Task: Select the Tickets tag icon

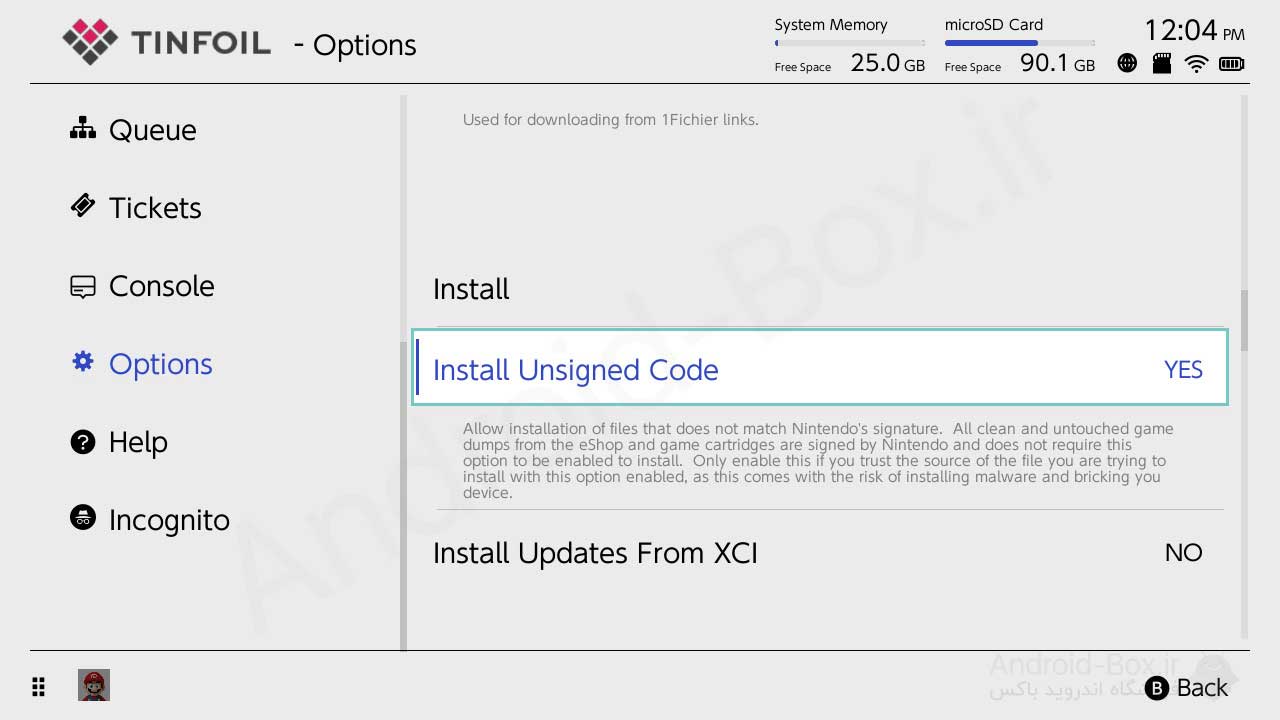Action: (x=82, y=206)
